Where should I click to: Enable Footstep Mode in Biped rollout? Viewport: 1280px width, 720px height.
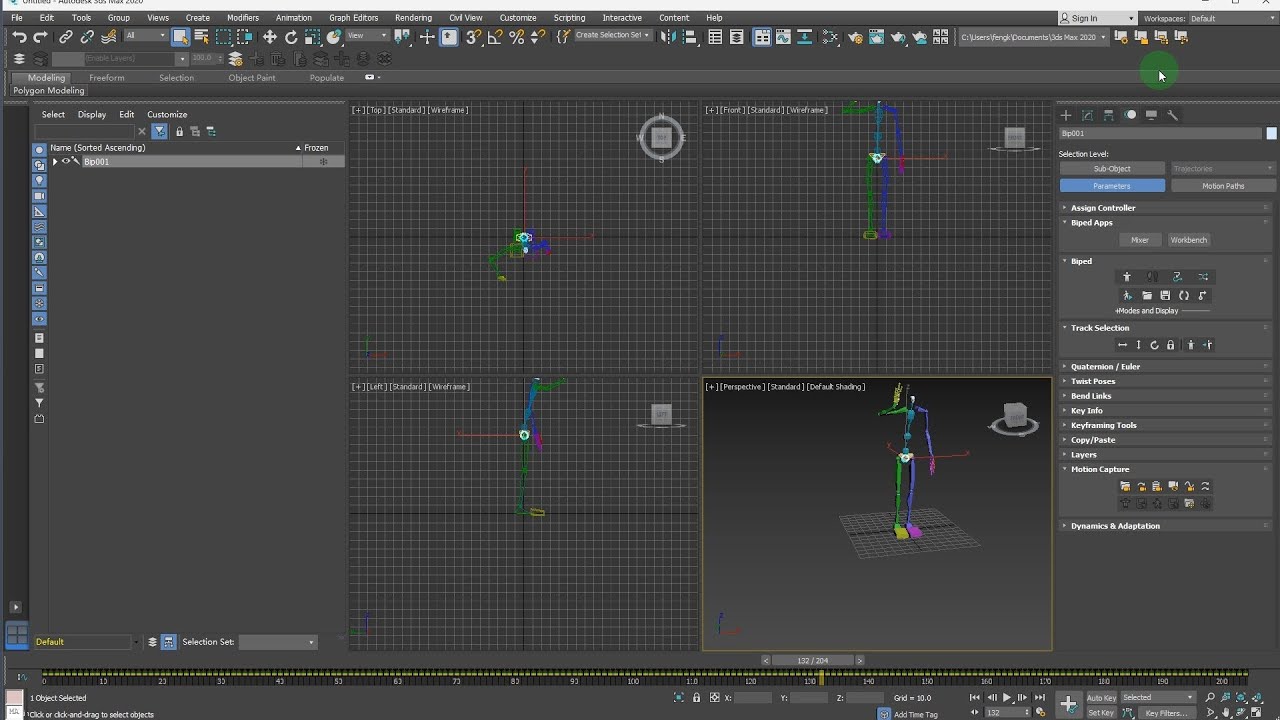(x=1152, y=277)
